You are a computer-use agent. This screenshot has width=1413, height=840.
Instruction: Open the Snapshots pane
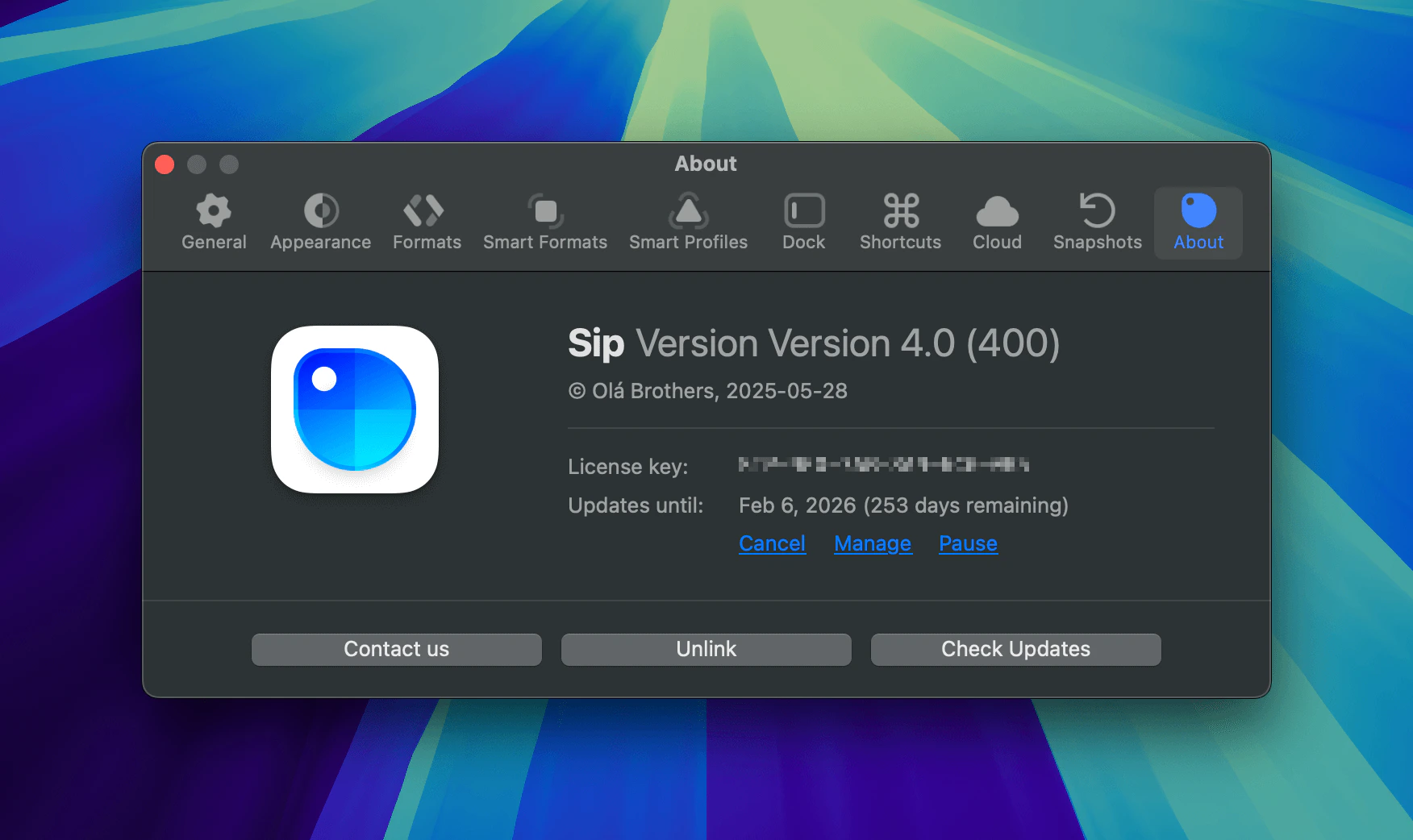1098,223
